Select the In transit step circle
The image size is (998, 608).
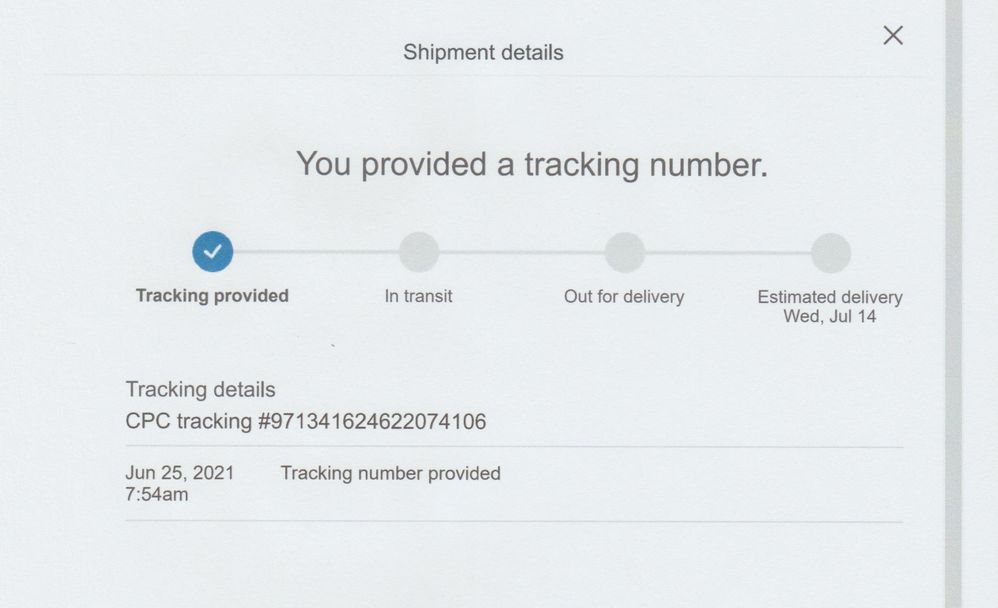click(x=419, y=252)
